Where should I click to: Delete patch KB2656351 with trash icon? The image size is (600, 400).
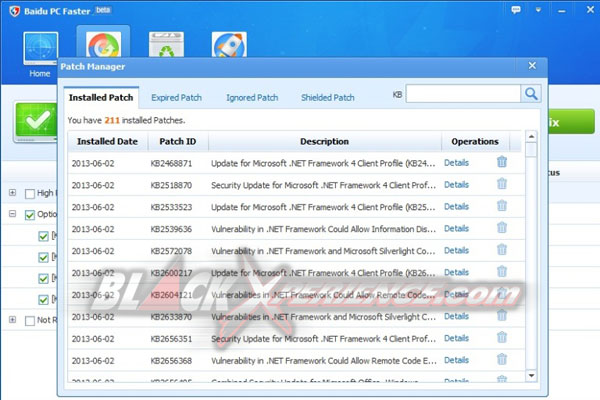(502, 337)
